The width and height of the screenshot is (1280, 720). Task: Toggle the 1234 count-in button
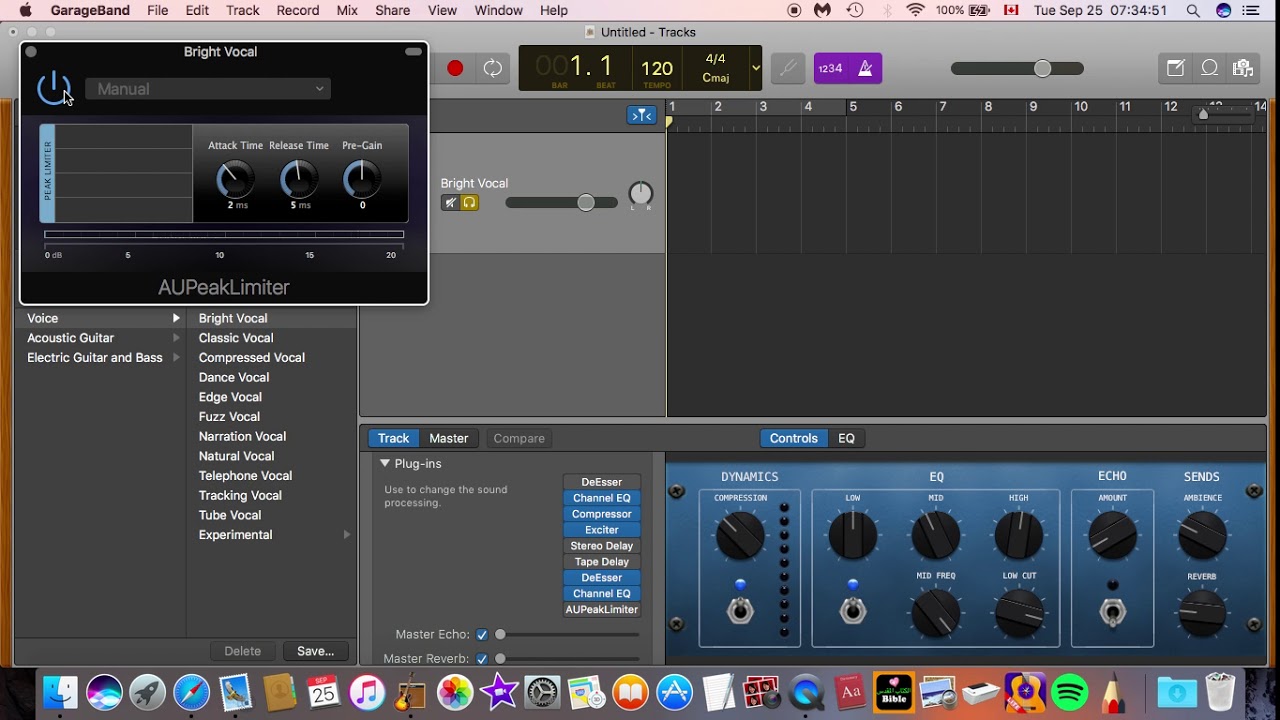click(830, 68)
